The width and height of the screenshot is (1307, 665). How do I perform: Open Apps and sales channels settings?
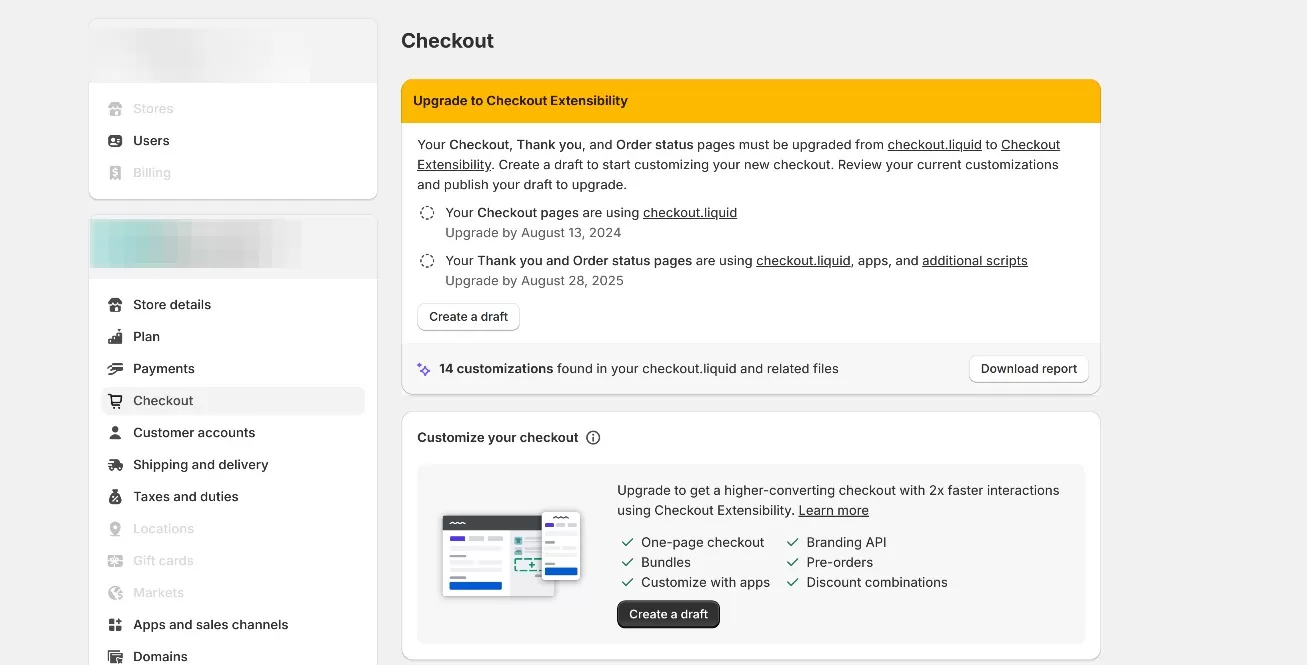pyautogui.click(x=233, y=625)
